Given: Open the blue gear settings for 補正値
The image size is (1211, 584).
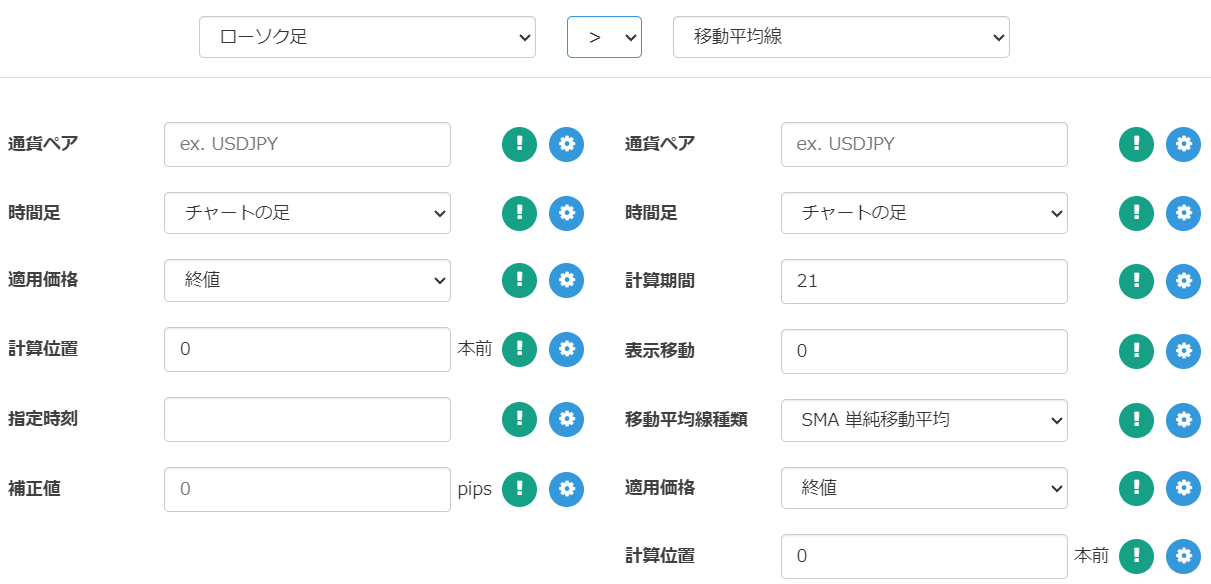Looking at the screenshot, I should pyautogui.click(x=566, y=489).
